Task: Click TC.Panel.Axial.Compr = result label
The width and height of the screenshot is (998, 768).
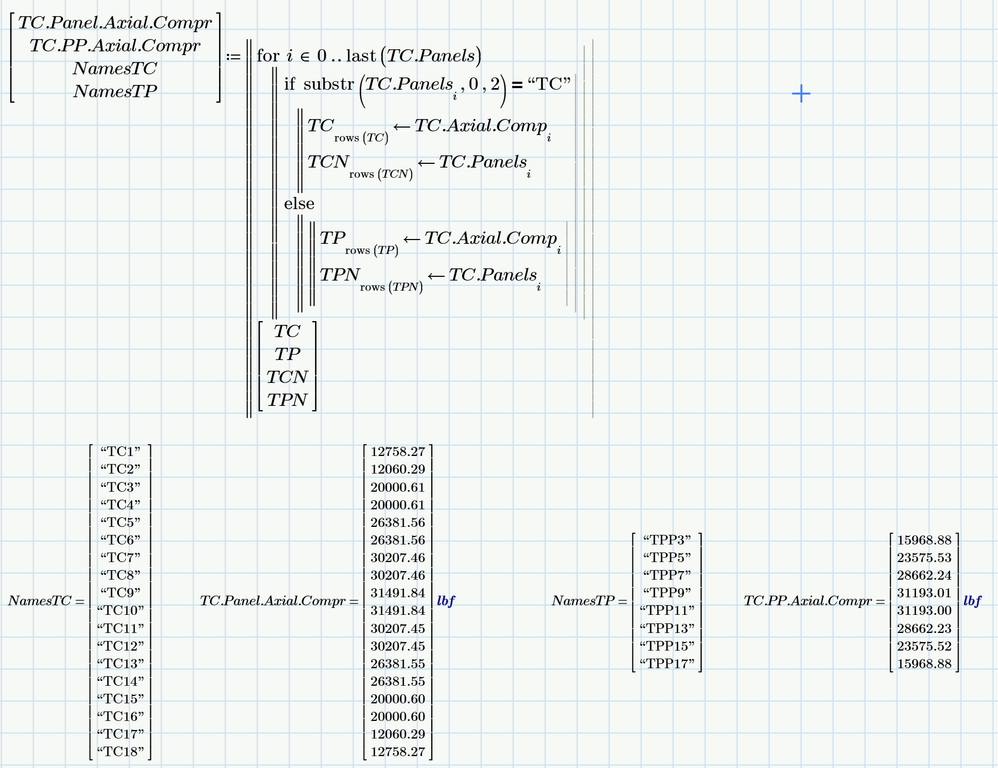Action: click(x=279, y=601)
